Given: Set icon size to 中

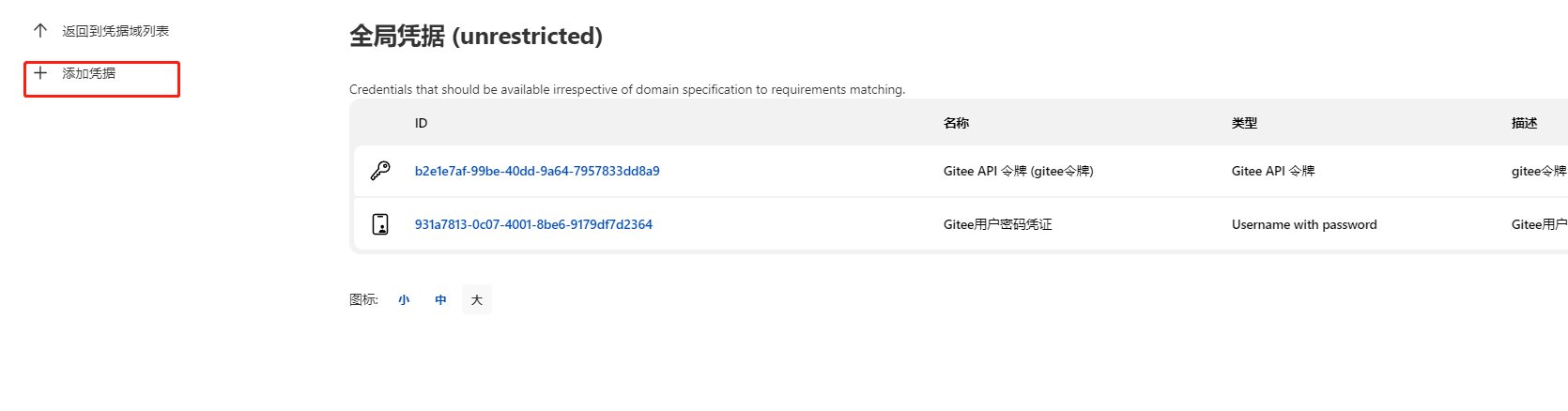Looking at the screenshot, I should tap(440, 300).
